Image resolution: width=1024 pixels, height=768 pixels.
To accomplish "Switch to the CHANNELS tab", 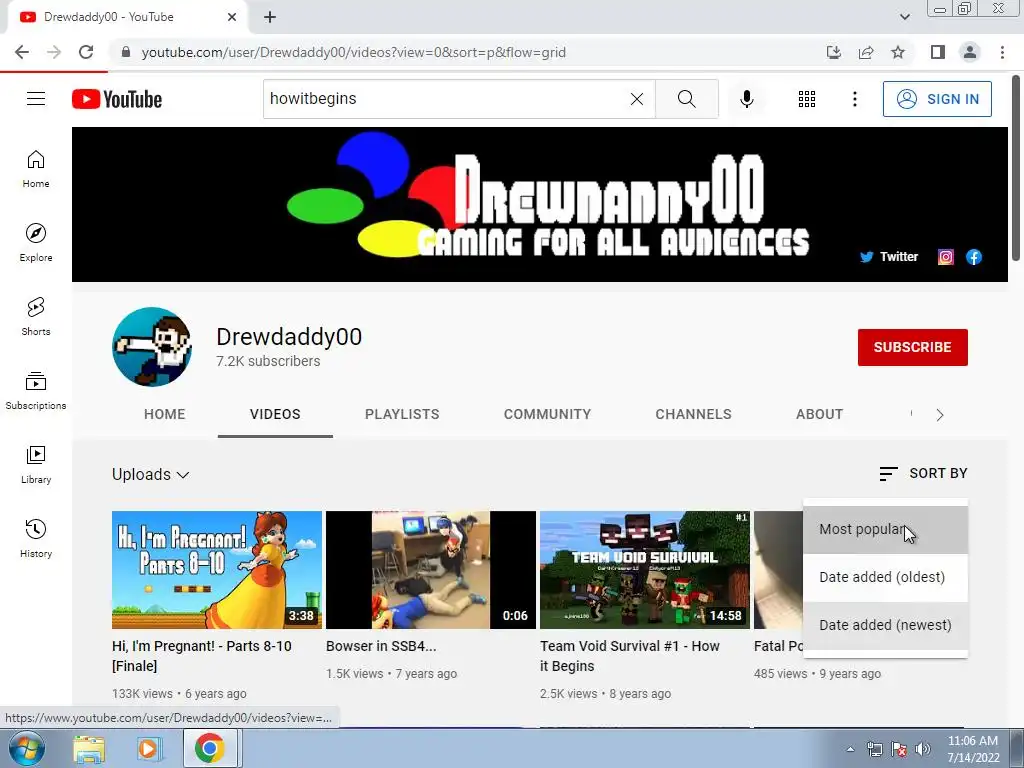I will [693, 414].
